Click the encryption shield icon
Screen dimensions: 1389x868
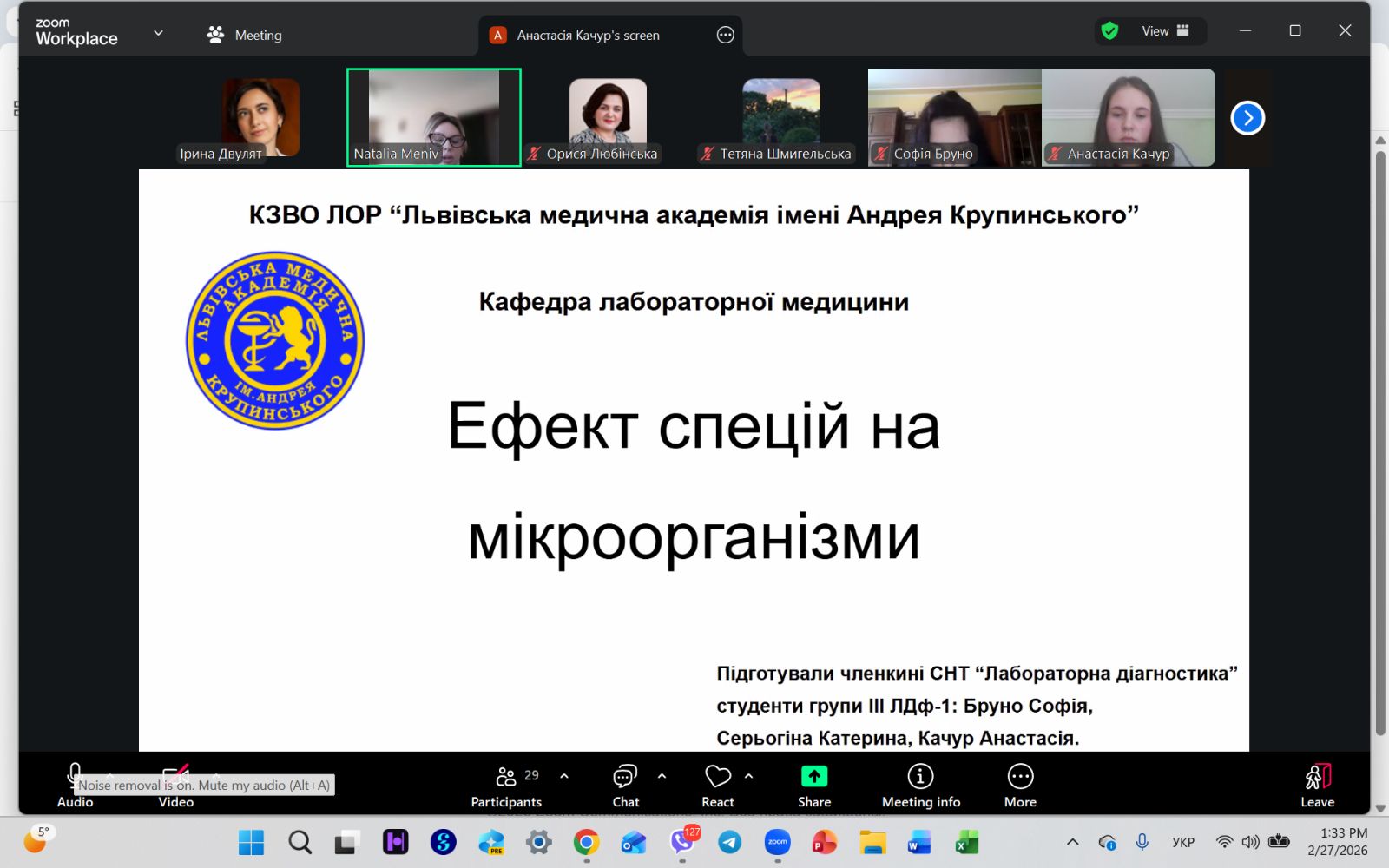click(x=1109, y=31)
